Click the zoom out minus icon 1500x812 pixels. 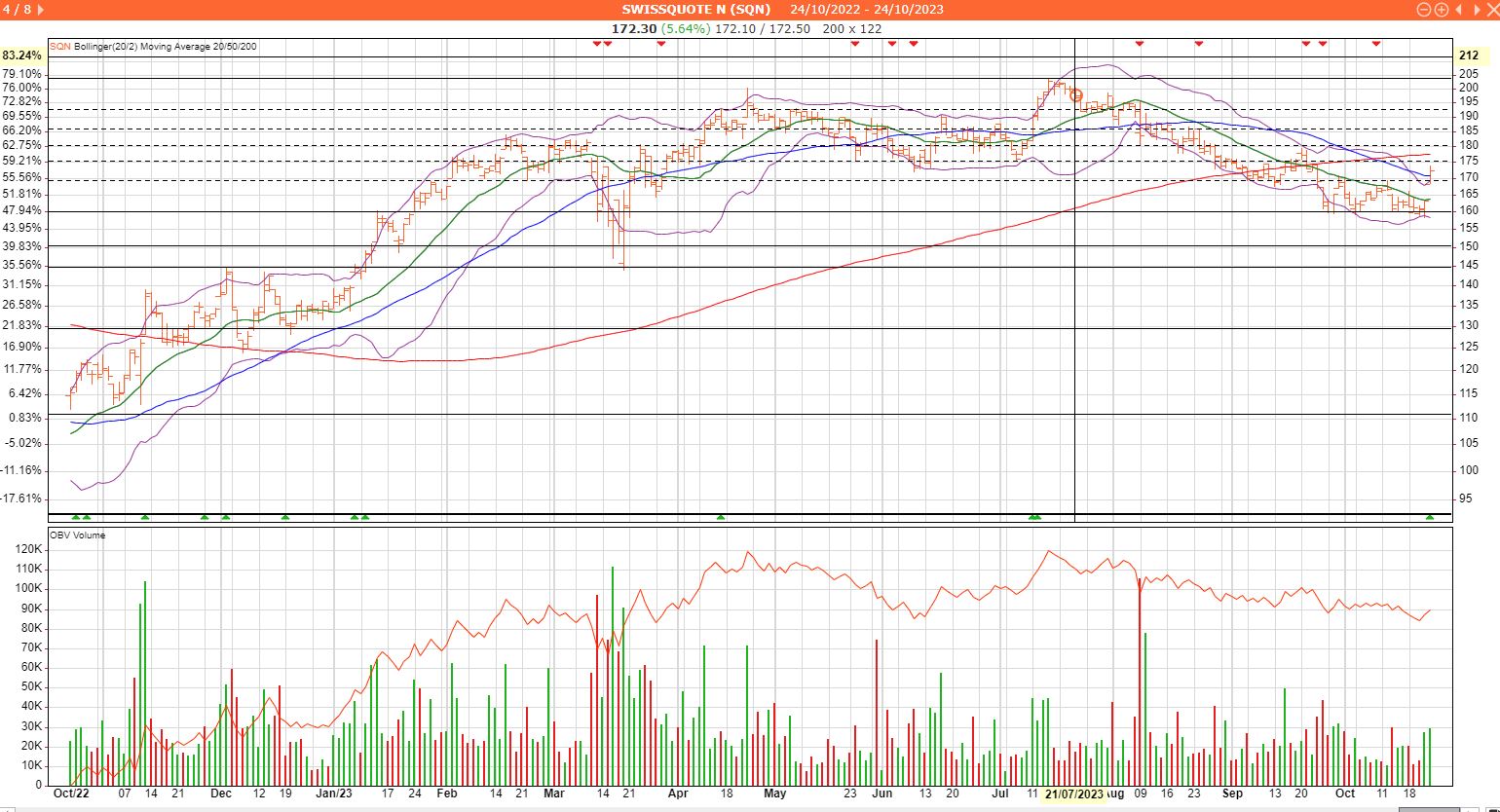(1423, 10)
